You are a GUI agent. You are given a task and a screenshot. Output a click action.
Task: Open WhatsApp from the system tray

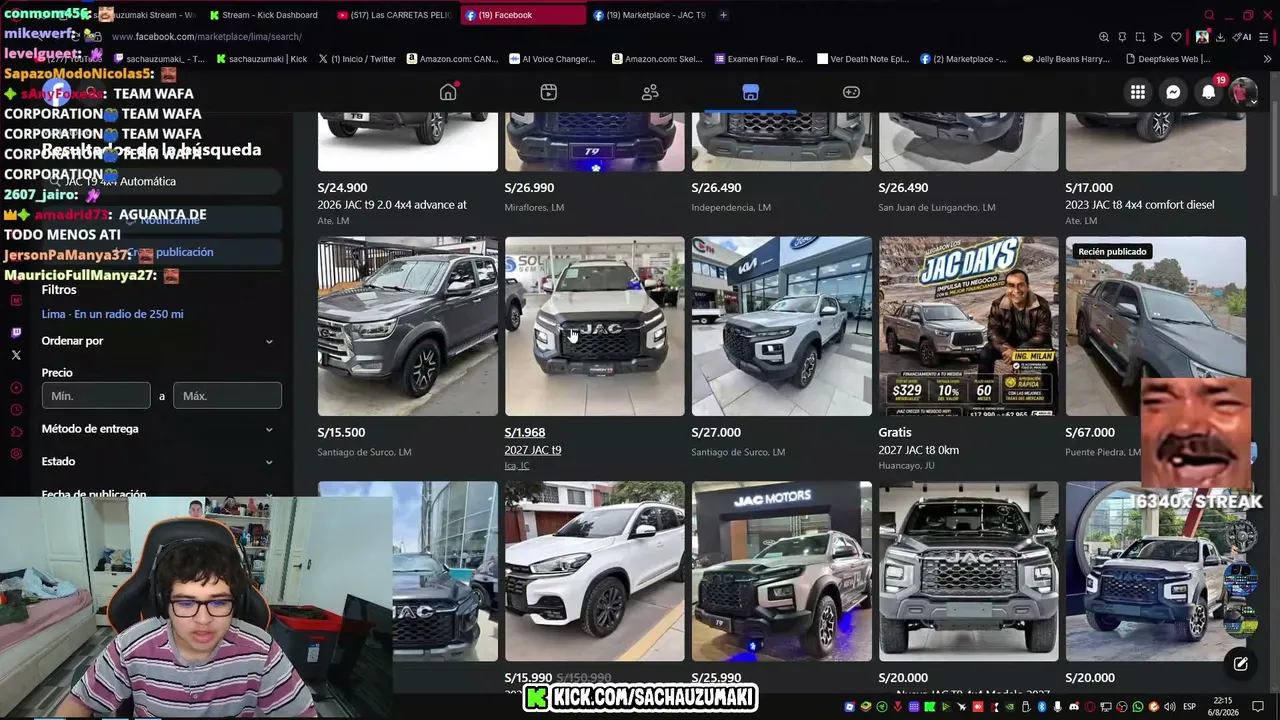1138,707
